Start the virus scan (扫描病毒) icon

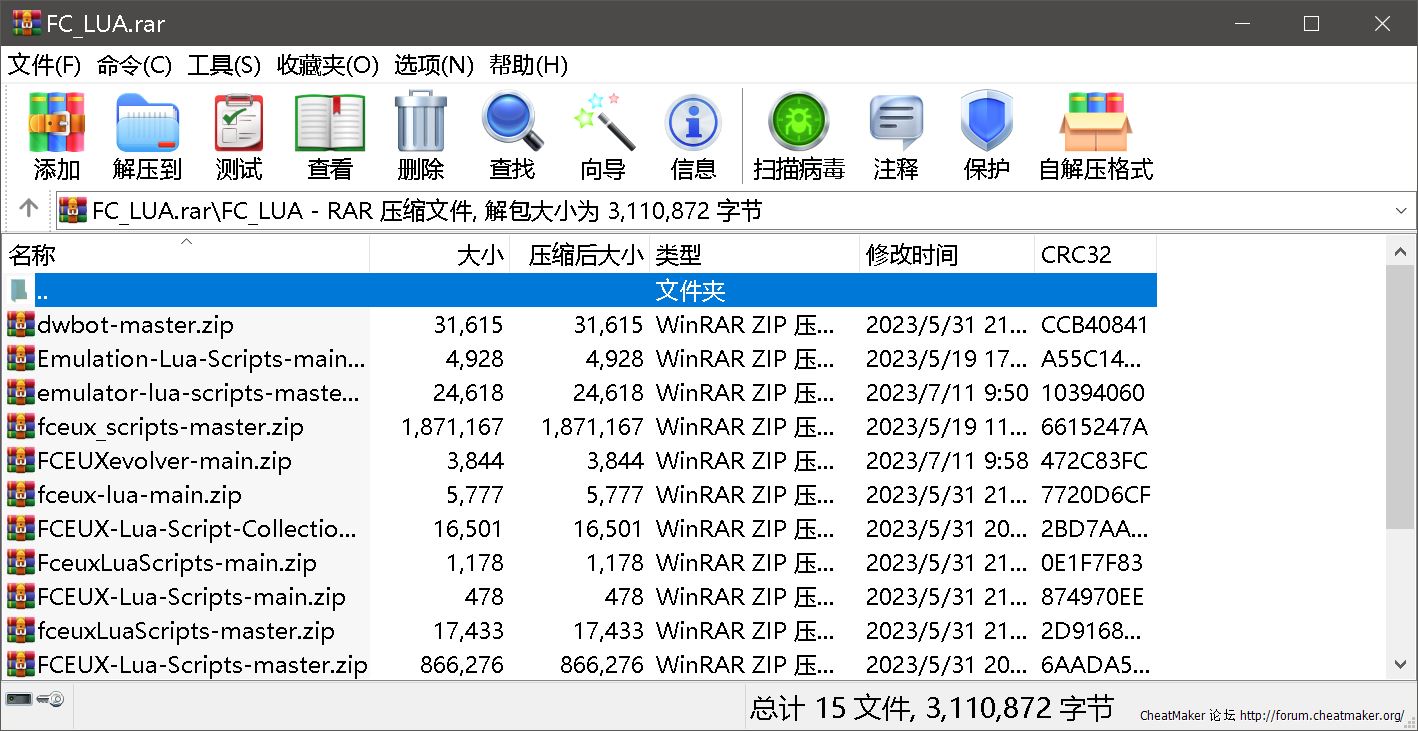(798, 123)
